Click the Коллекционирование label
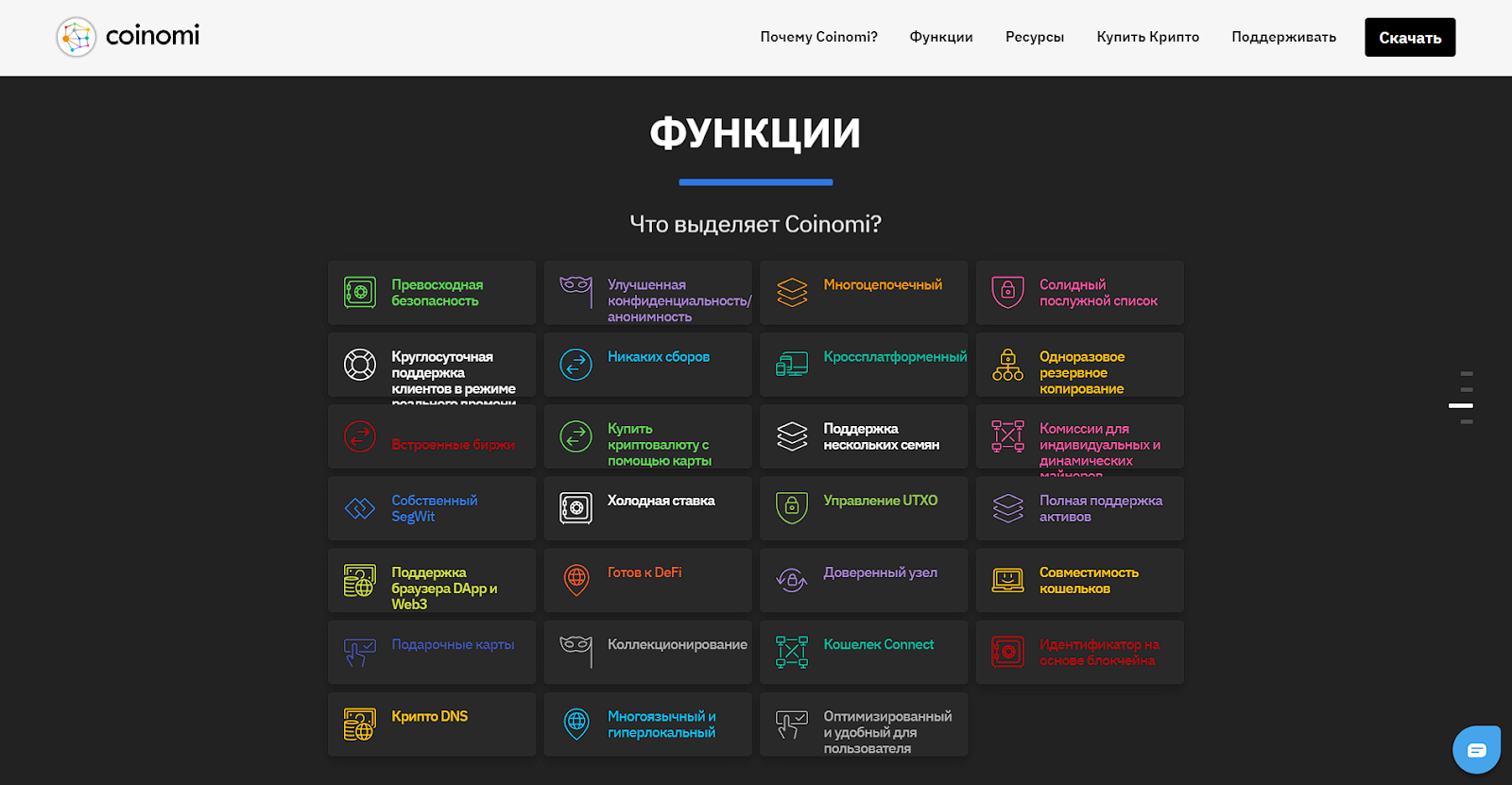Image resolution: width=1512 pixels, height=785 pixels. (x=678, y=644)
